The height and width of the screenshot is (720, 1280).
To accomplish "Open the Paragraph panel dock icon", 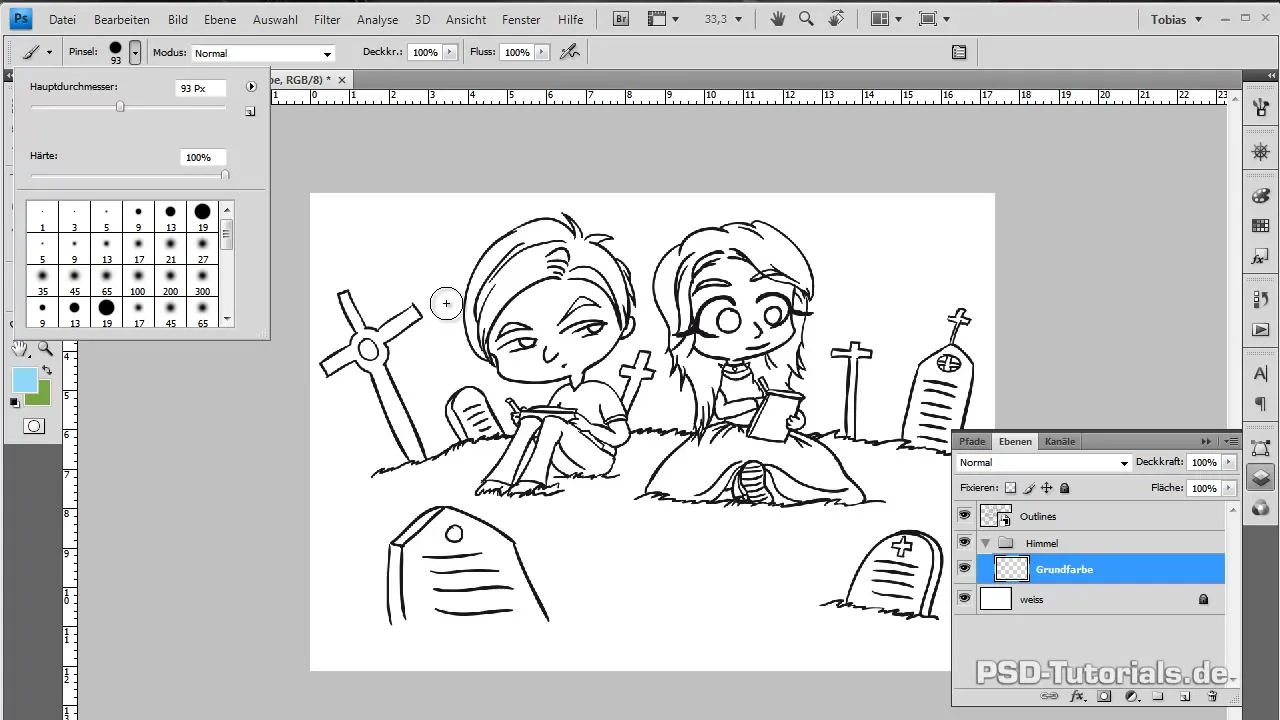I will coord(1260,403).
